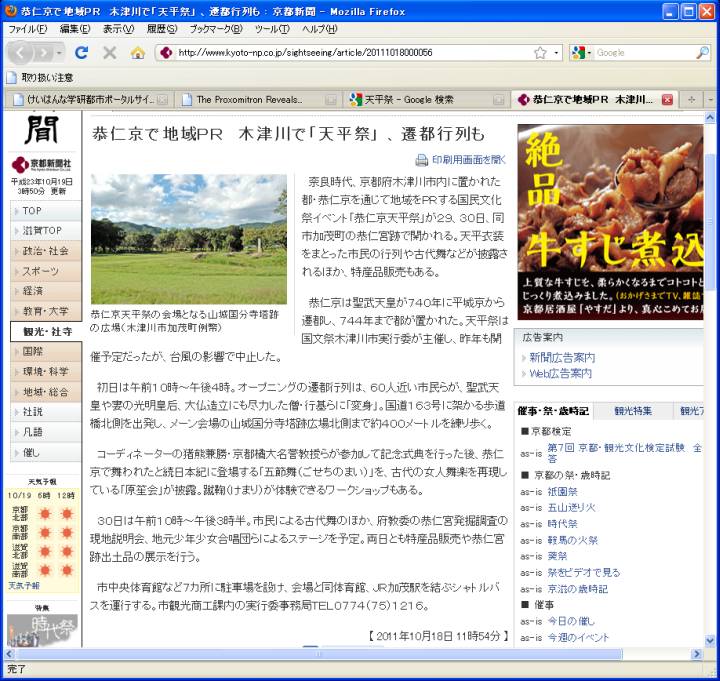Open the Google search engine dropdown
This screenshot has height=681, width=720.
[582, 53]
